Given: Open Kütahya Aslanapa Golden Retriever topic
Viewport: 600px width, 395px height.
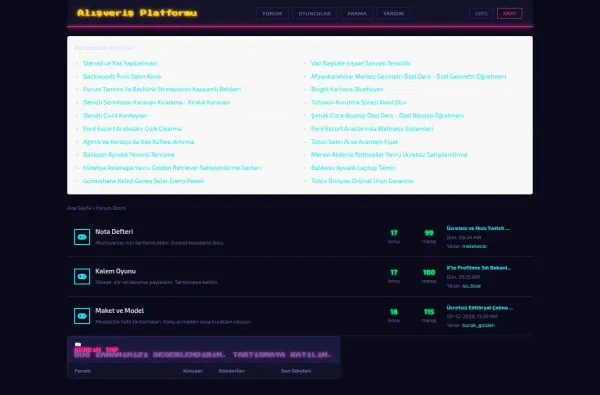Looking at the screenshot, I should point(172,168).
